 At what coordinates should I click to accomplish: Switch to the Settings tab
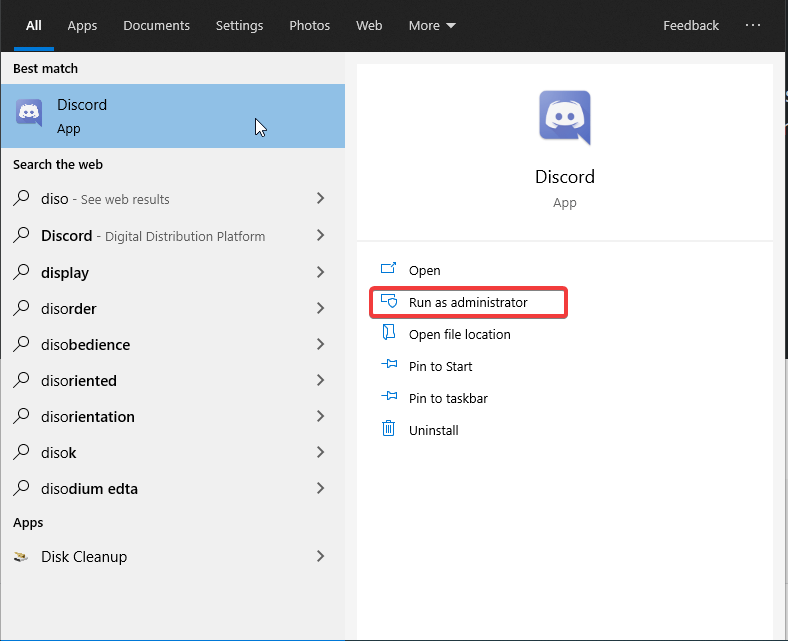click(x=239, y=26)
